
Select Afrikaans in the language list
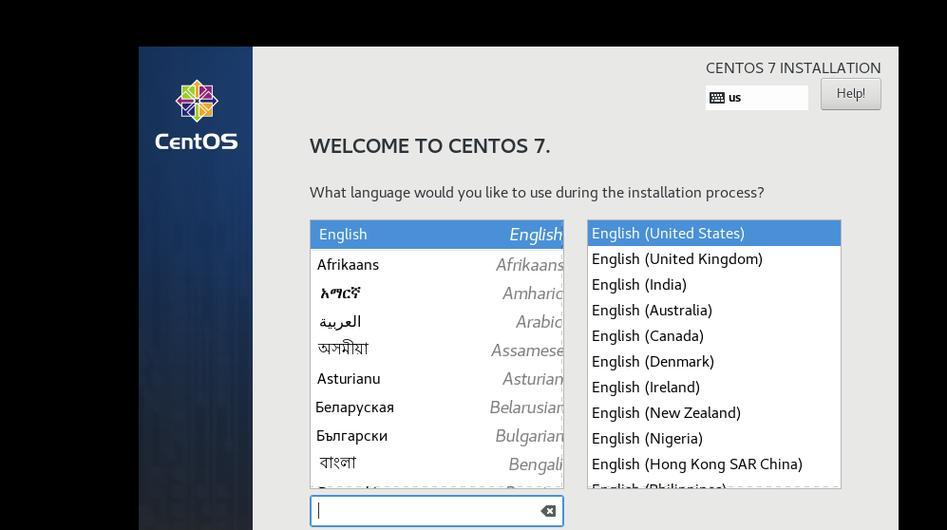tap(437, 264)
